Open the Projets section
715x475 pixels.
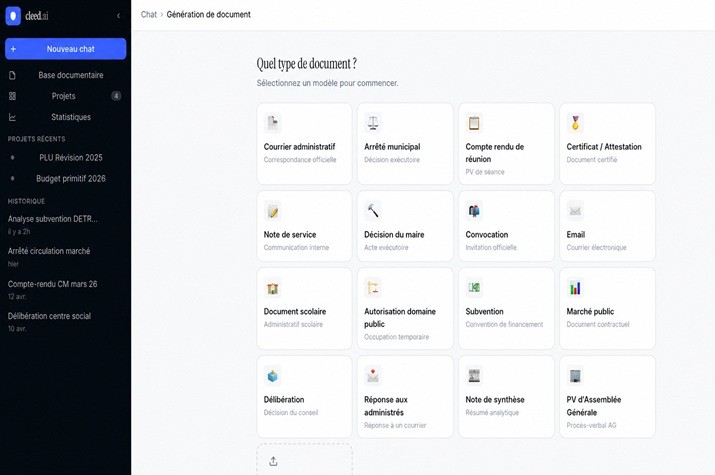pyautogui.click(x=66, y=96)
